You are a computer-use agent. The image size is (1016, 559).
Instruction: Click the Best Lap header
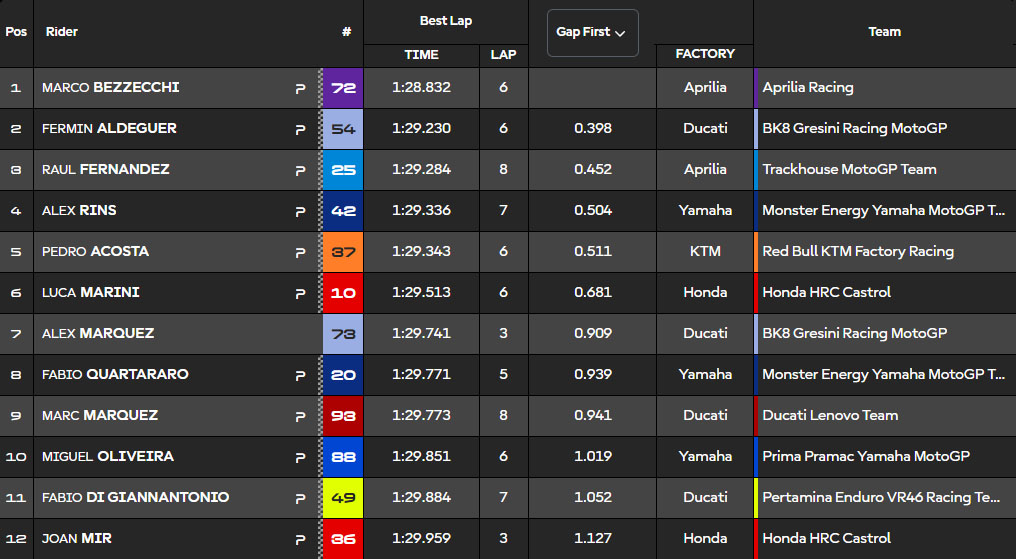point(446,21)
